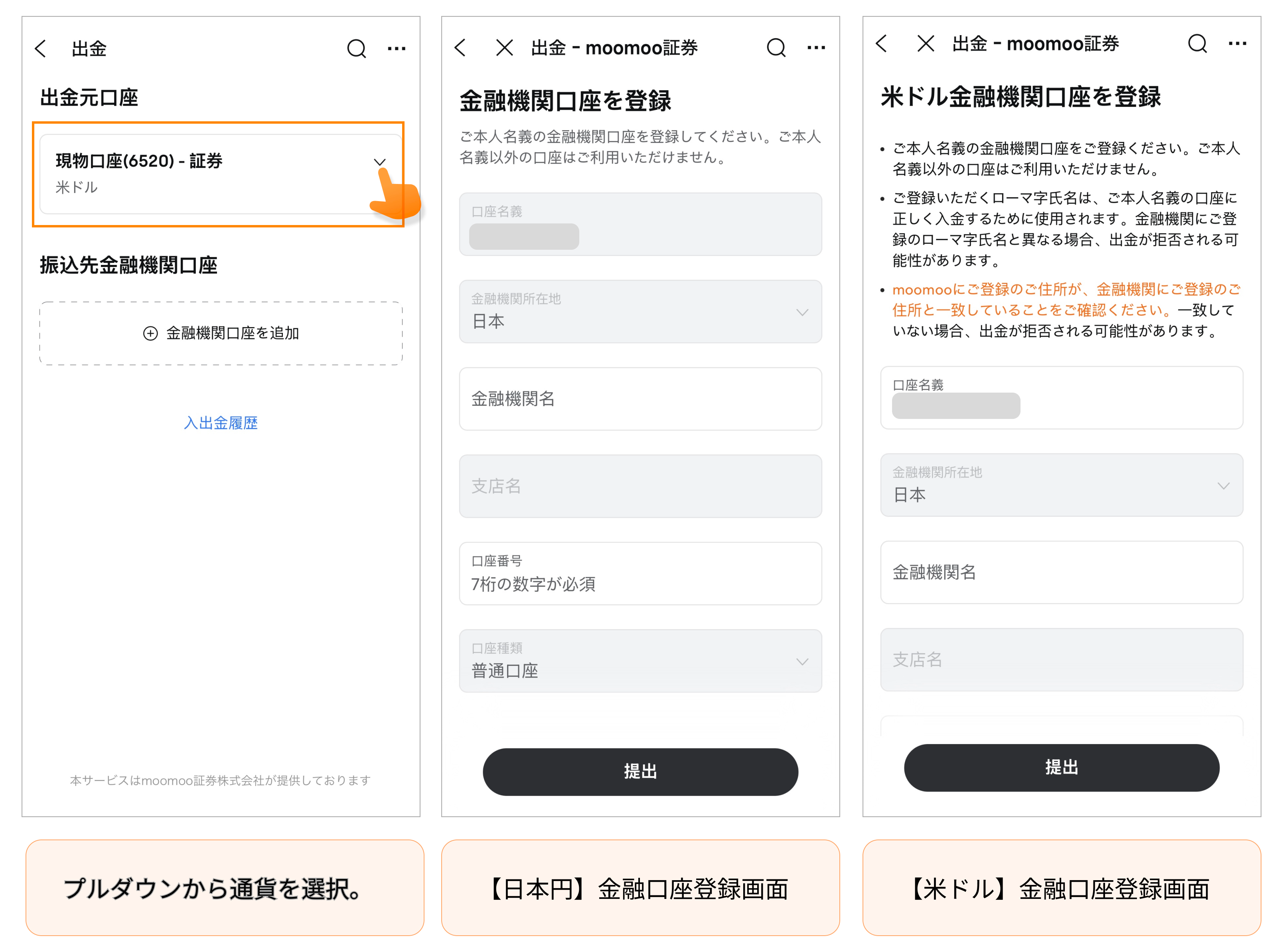Open search on the 出金 screen
This screenshot has height=952, width=1287.
point(357,48)
